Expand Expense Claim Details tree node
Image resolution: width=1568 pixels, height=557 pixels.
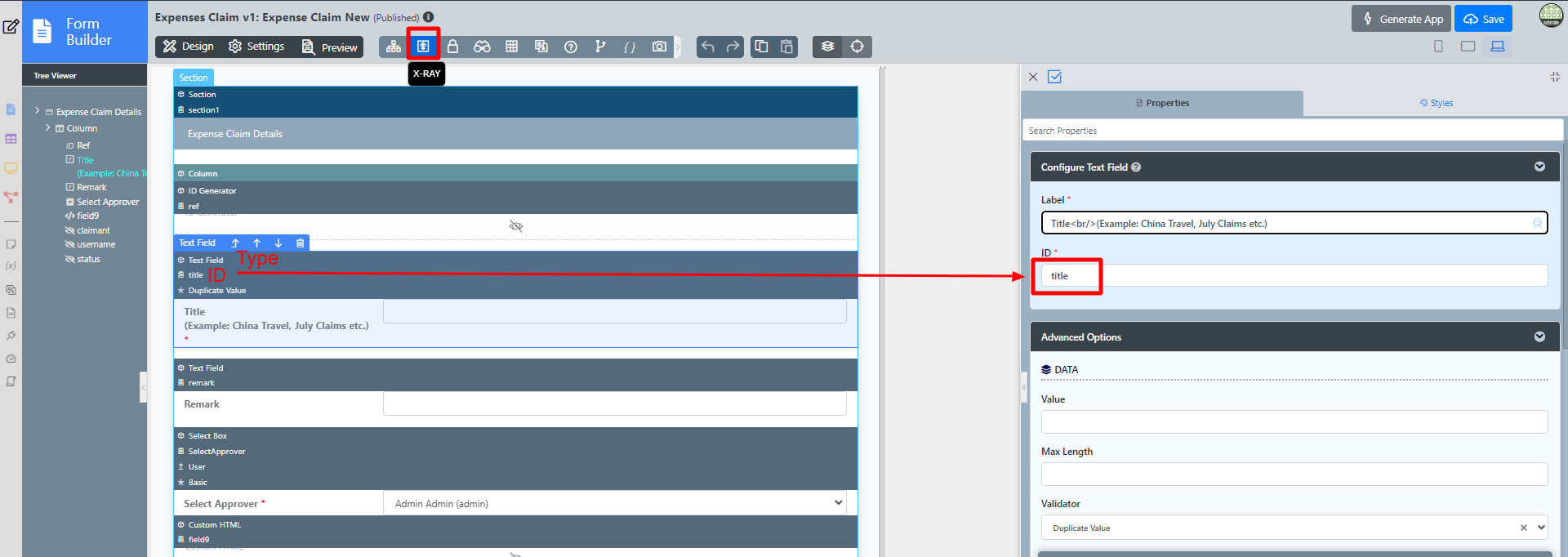click(37, 111)
